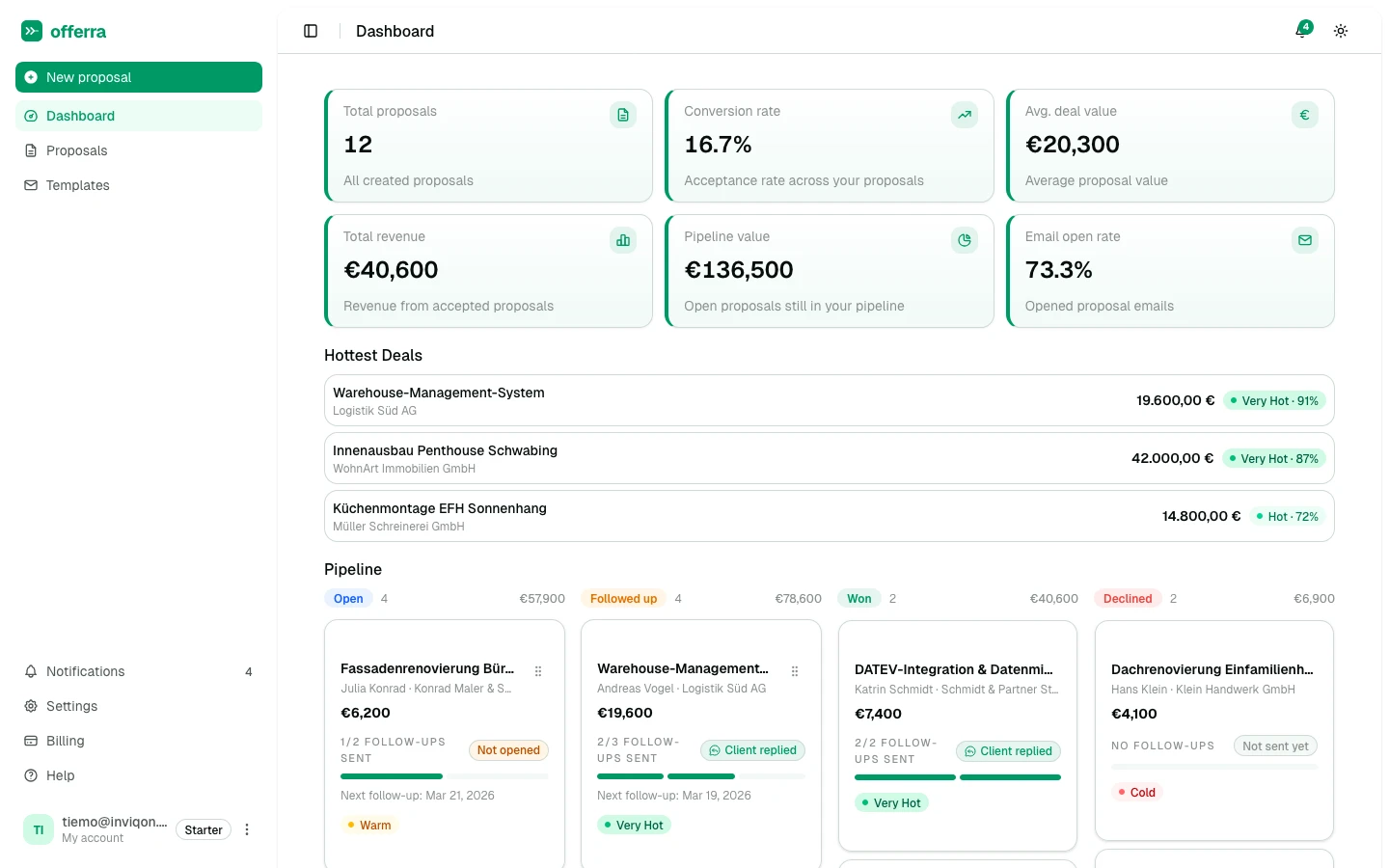Click the drag handle on Warehouse-Management card
Screen dimensions: 1389x868
795,671
